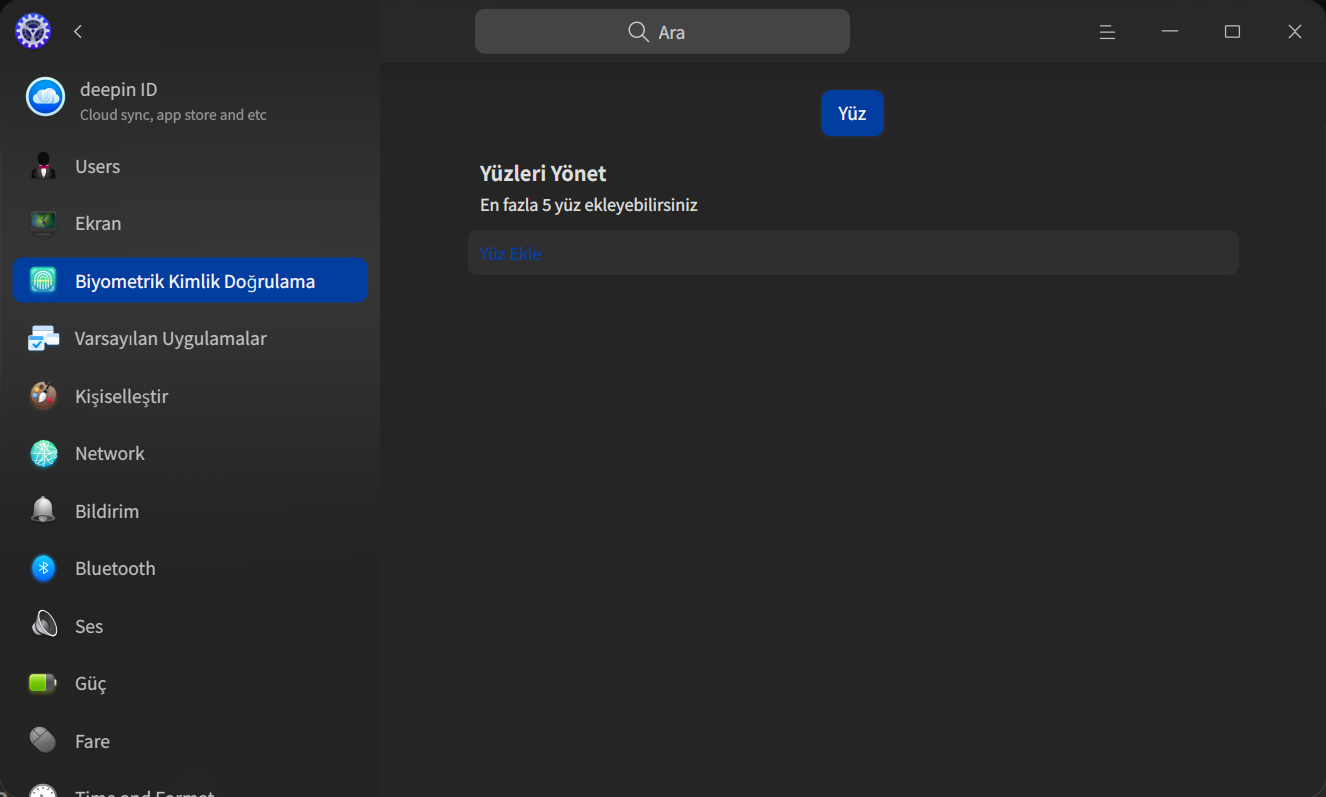Click the Bildirim bell icon
This screenshot has height=797, width=1326.
click(43, 511)
